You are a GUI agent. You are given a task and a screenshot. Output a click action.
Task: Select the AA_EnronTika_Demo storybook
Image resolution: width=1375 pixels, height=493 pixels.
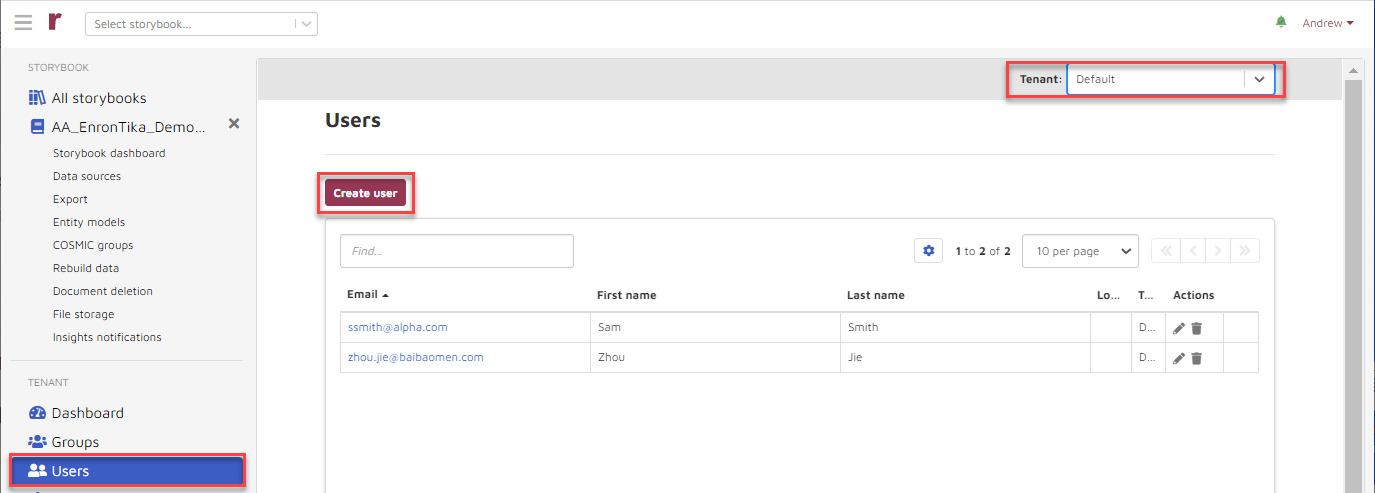129,127
